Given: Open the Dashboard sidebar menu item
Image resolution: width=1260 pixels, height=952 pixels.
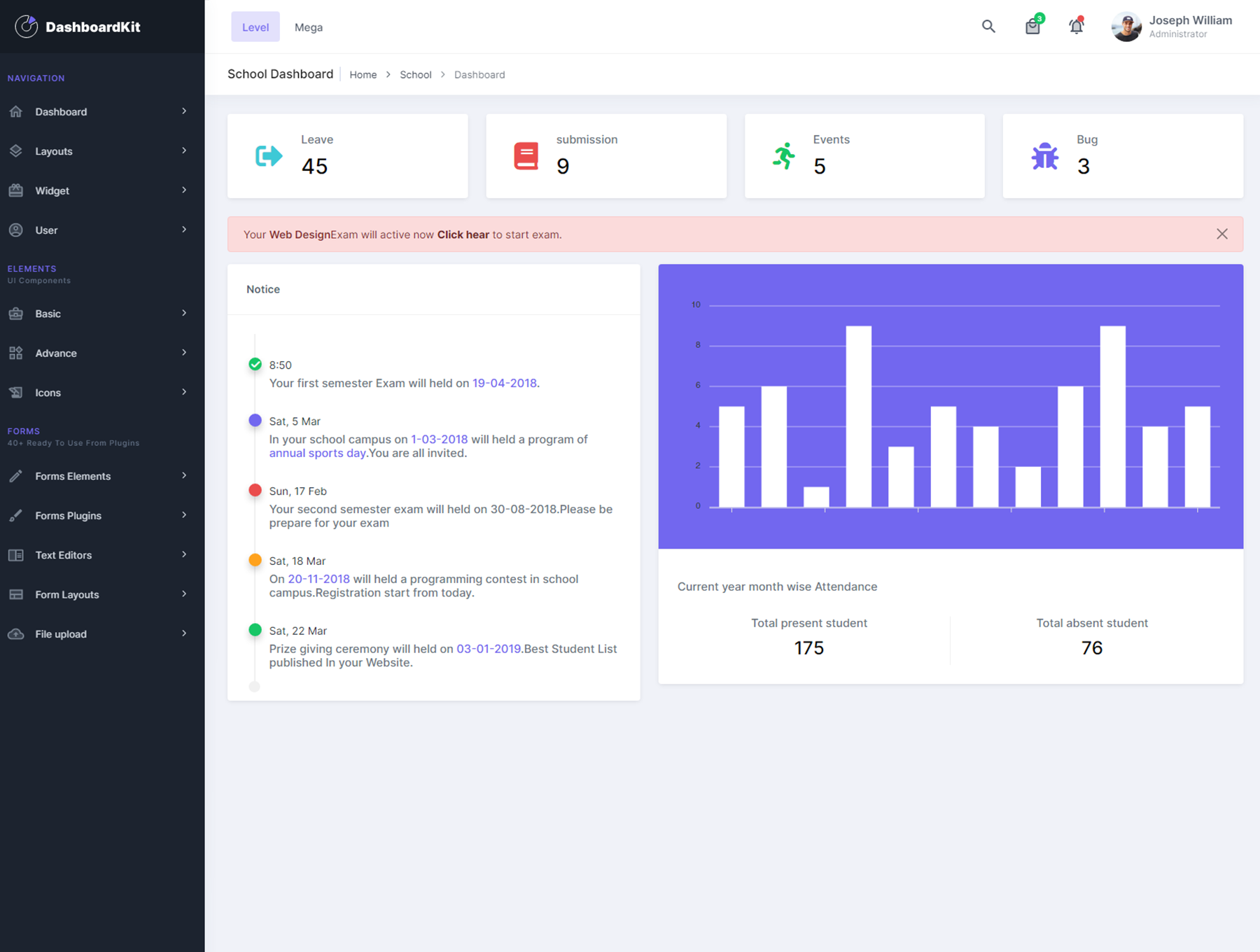Looking at the screenshot, I should pyautogui.click(x=102, y=111).
